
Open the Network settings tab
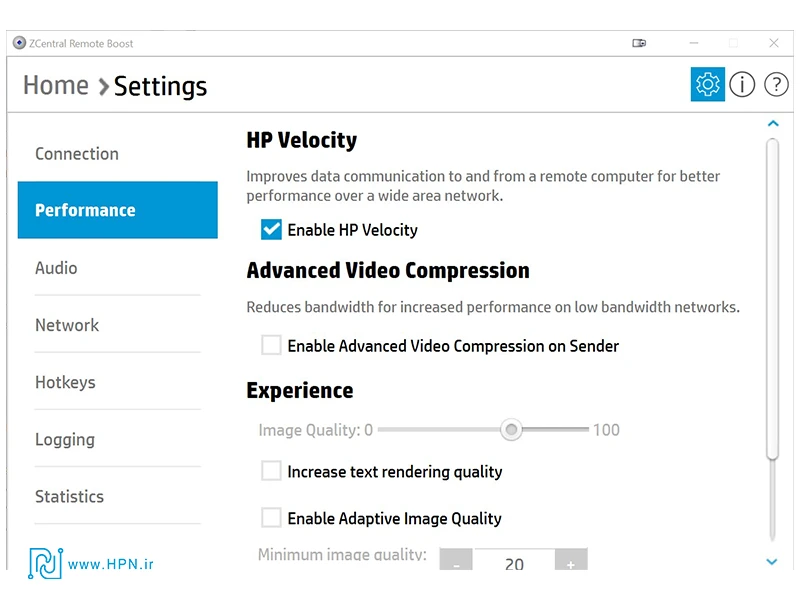[x=67, y=325]
